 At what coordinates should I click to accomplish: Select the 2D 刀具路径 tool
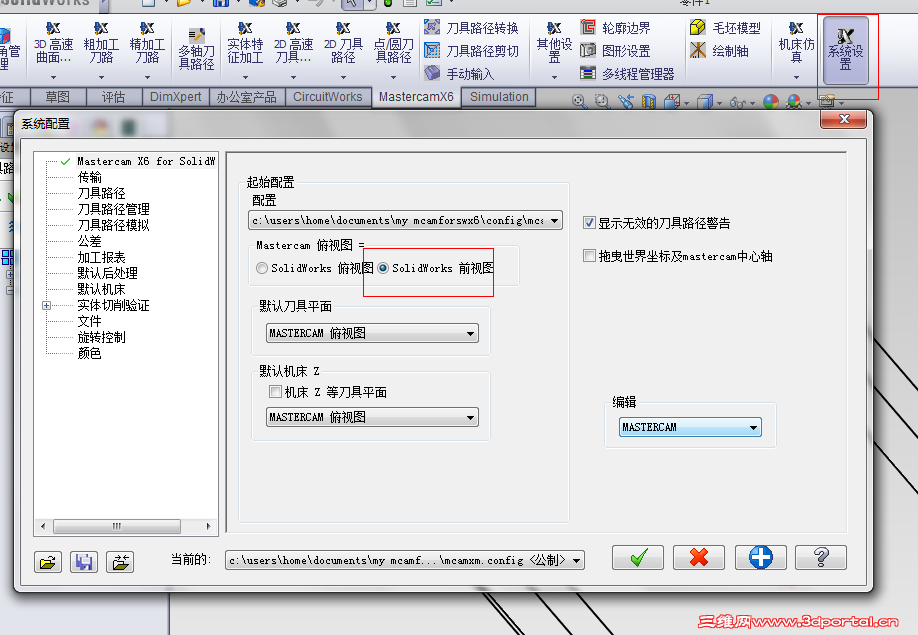pos(343,43)
